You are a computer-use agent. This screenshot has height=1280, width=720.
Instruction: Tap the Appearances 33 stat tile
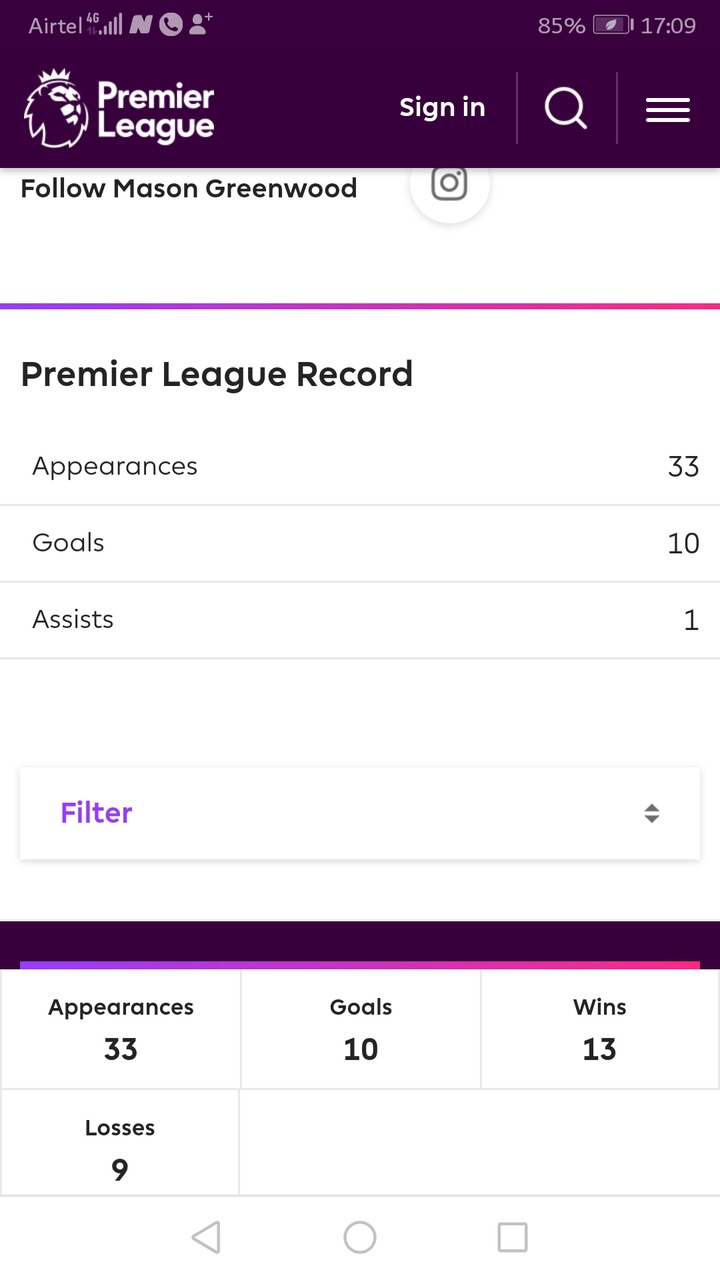(x=121, y=1029)
